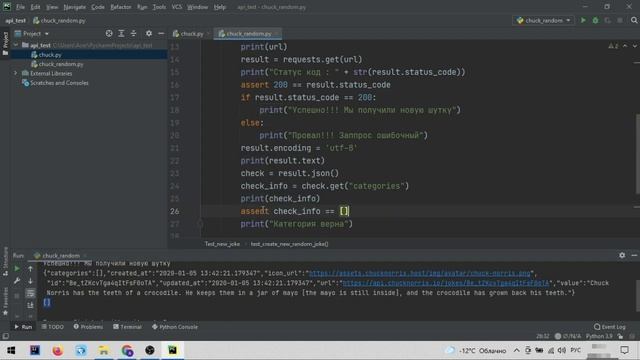Hide the Run tool window
Screen dimensions: 640x360
coord(634,255)
